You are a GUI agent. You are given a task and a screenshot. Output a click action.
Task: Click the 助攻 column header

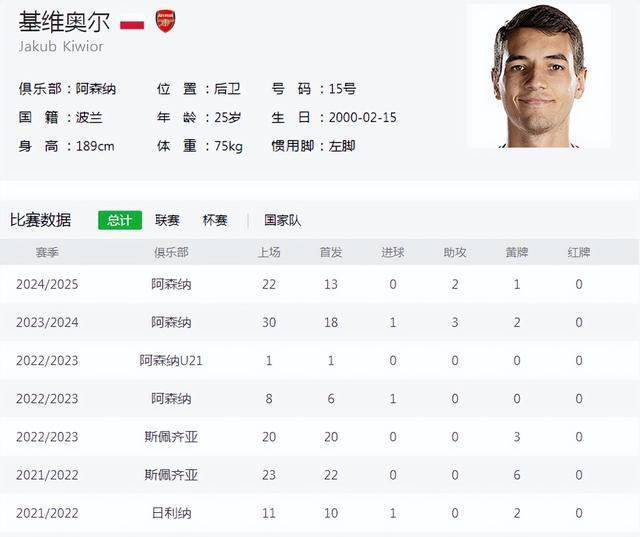coord(455,253)
